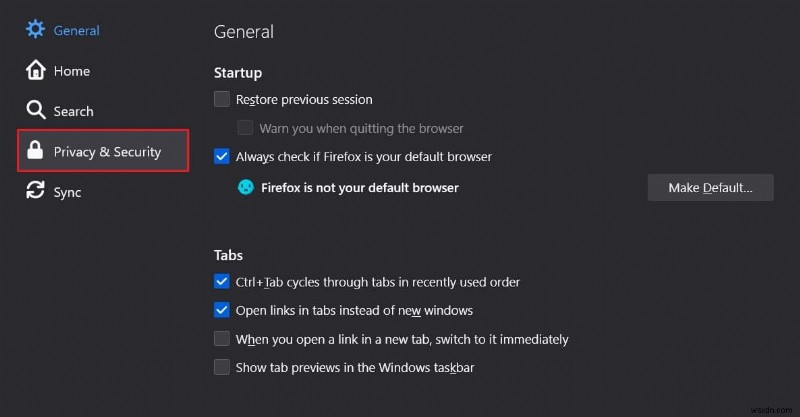The width and height of the screenshot is (800, 417).
Task: Uncheck Always check if Firefox is default
Action: (x=222, y=156)
